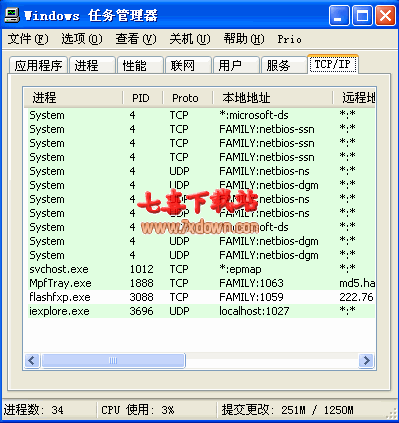This screenshot has width=399, height=423.
Task: Minimize the Task Manager window
Action: pyautogui.click(x=339, y=16)
